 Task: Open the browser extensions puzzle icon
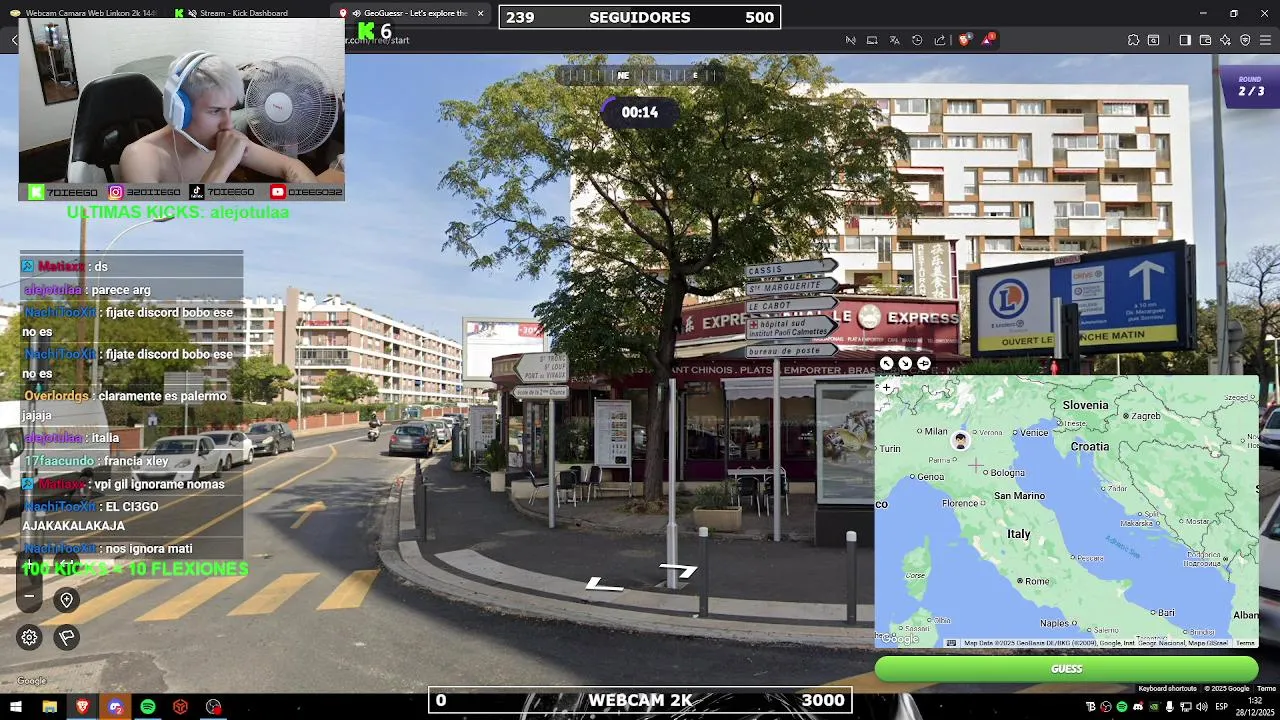click(1133, 40)
